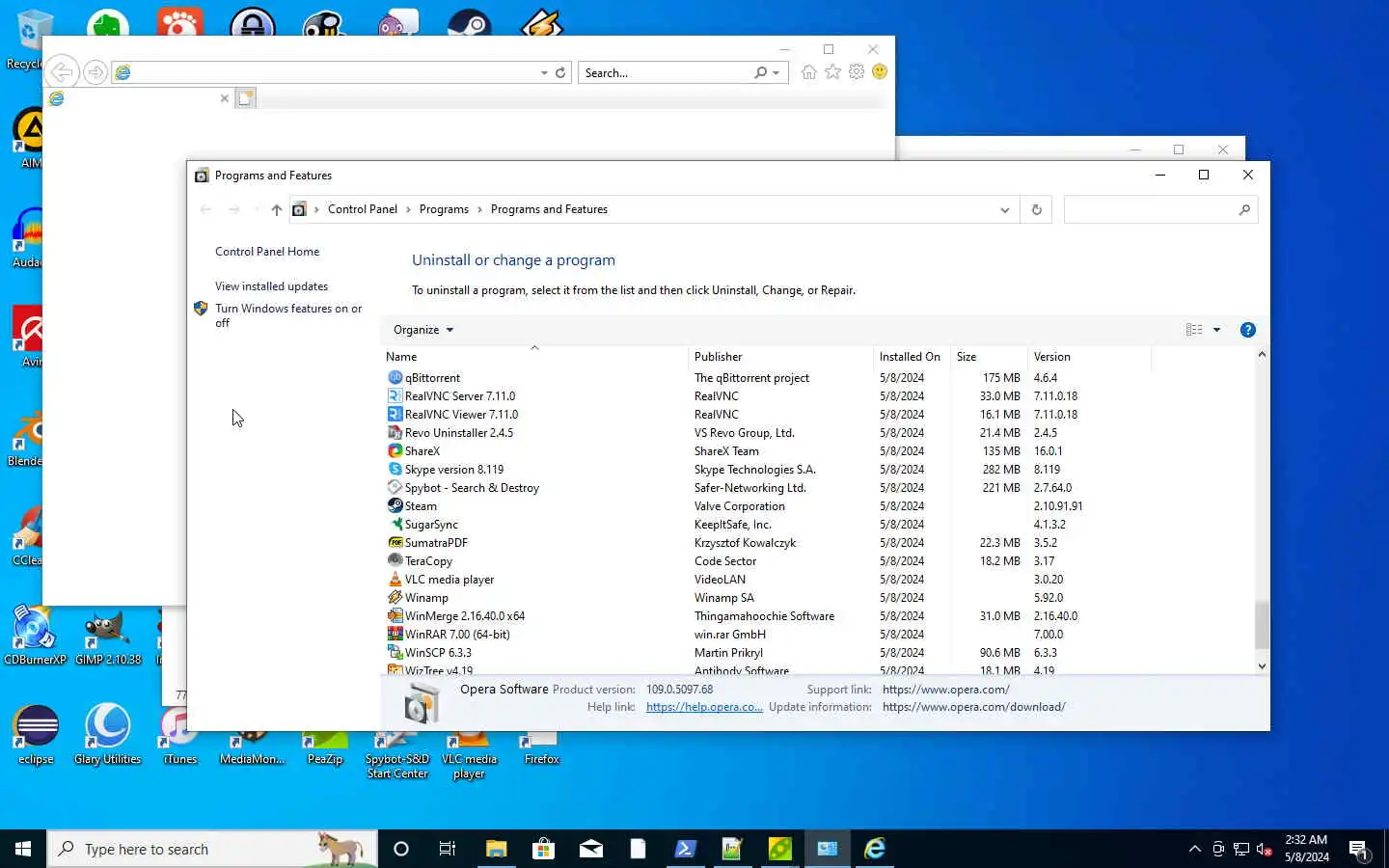Click the scroll up arrow in program list
The height and width of the screenshot is (868, 1389).
[1262, 355]
